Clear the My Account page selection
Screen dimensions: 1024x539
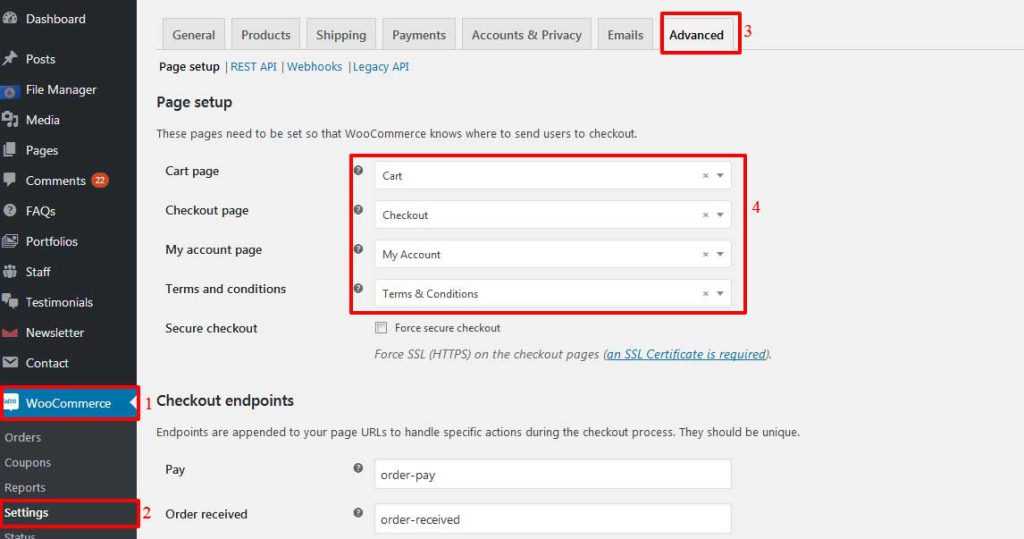pos(705,254)
